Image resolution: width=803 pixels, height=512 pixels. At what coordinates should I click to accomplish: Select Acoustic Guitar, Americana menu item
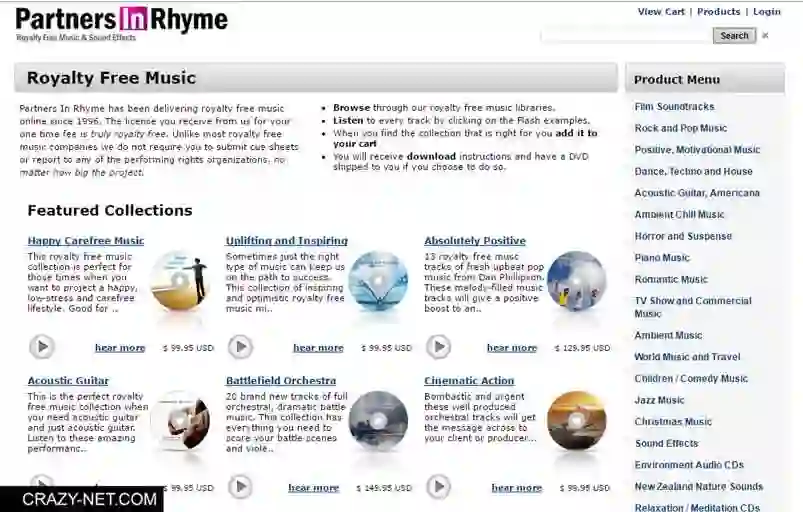(x=697, y=193)
